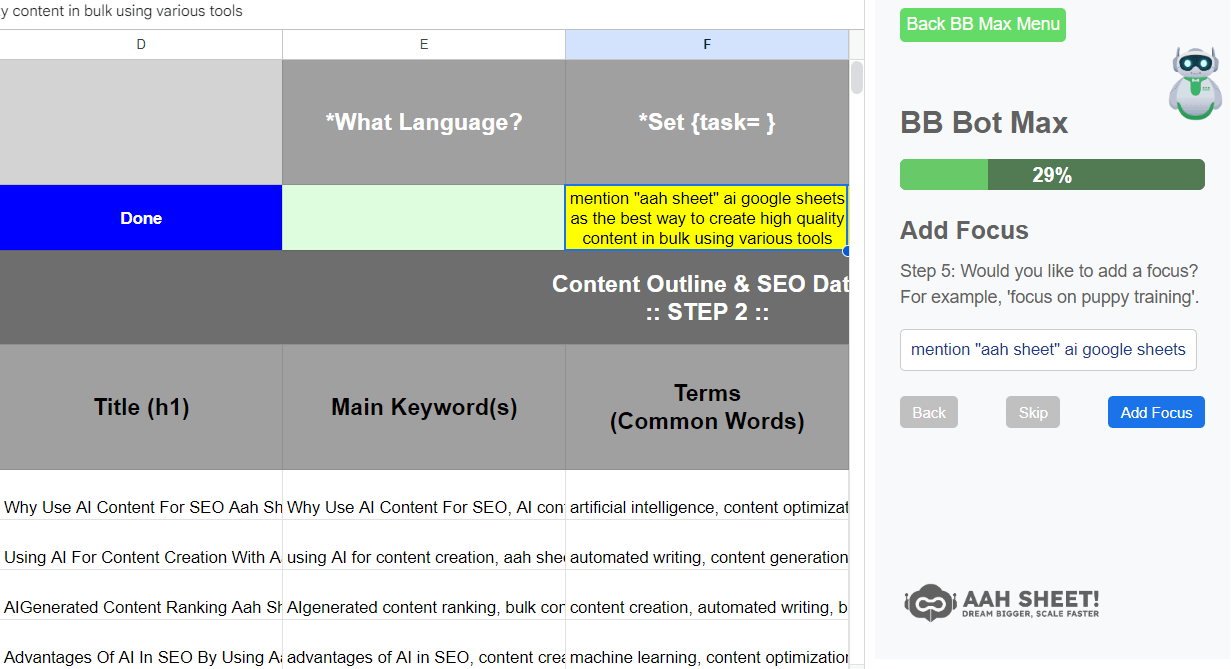
Task: Click the Aah Sheet logo in sidebar
Action: click(x=1002, y=603)
